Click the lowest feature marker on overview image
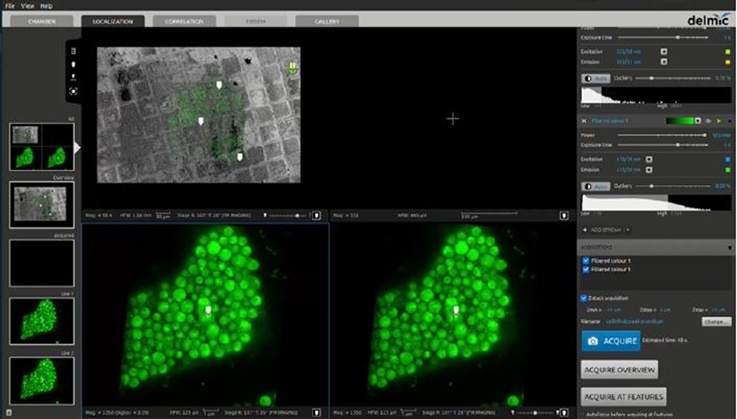Image resolution: width=737 pixels, height=419 pixels. [x=240, y=157]
